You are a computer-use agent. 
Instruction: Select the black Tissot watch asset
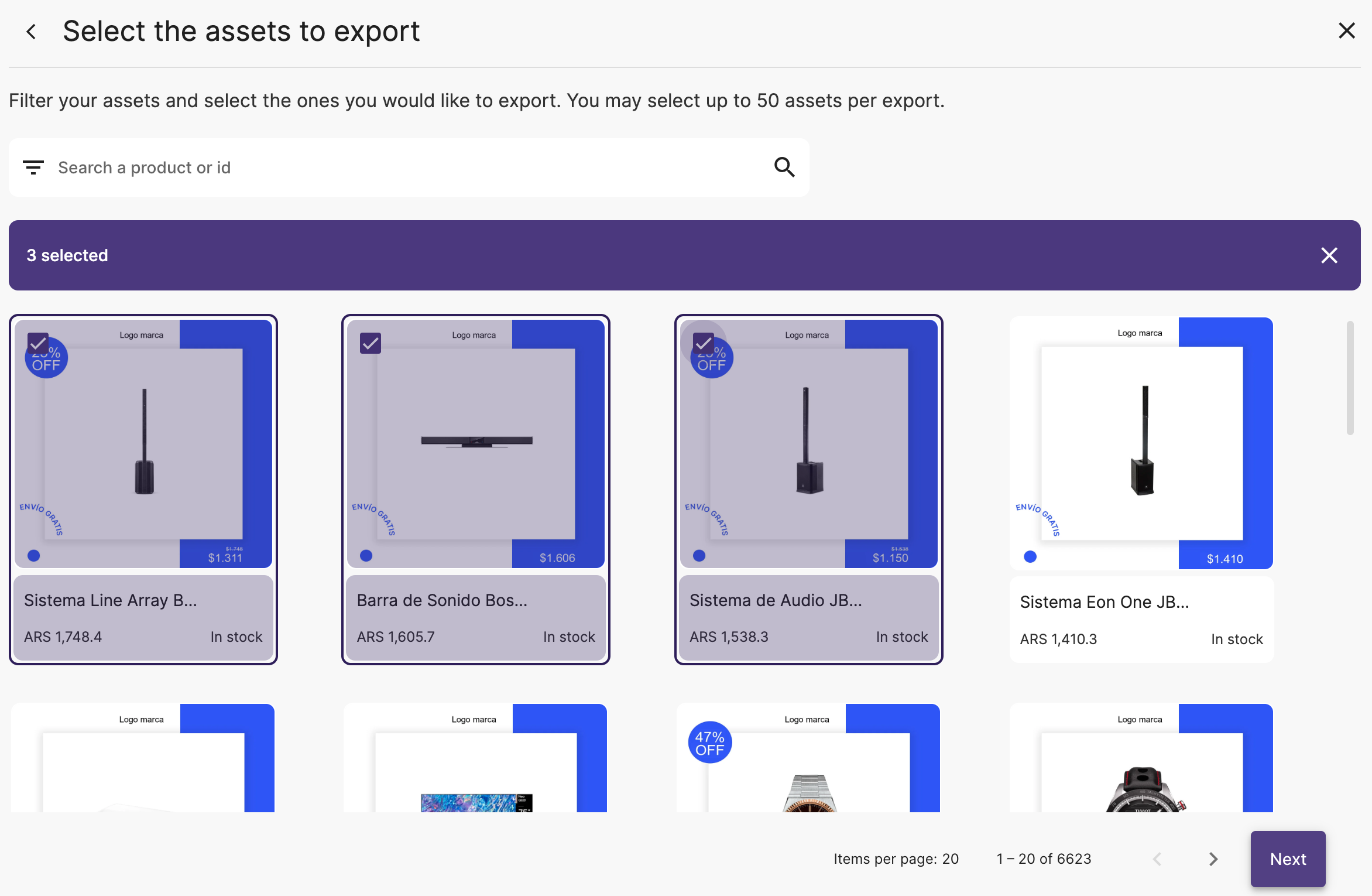tap(1141, 758)
